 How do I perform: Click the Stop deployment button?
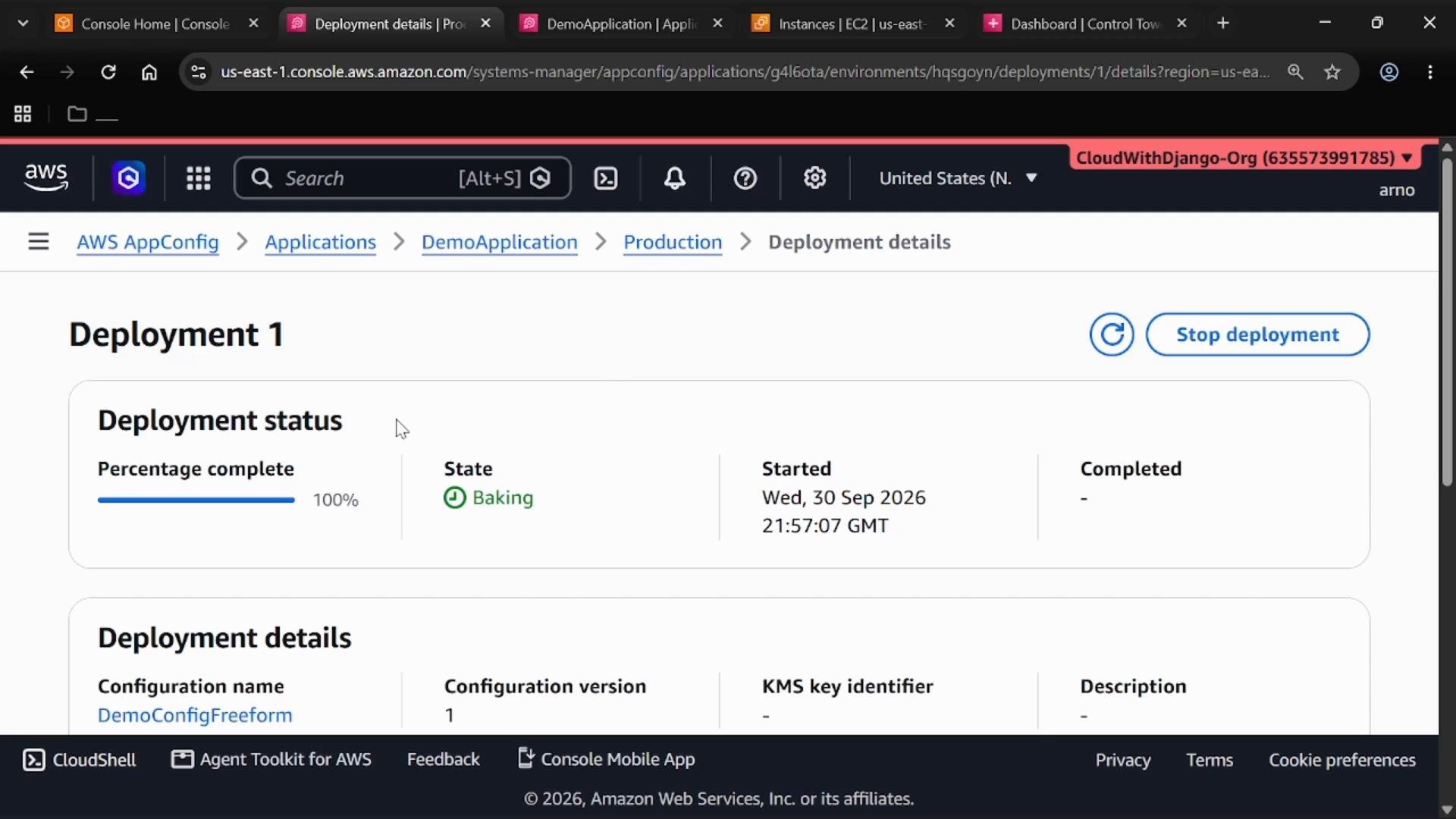click(1257, 334)
